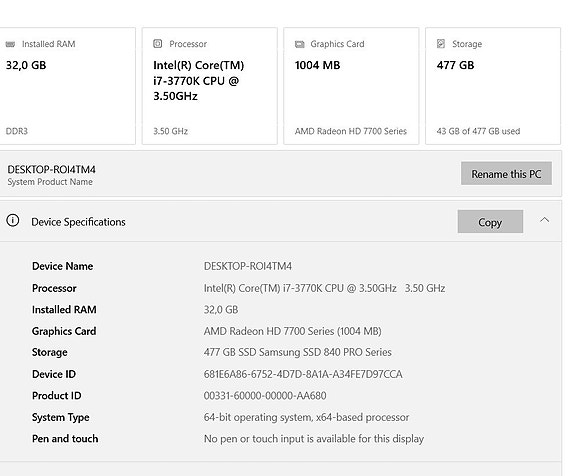The width and height of the screenshot is (575, 476).
Task: Click the Device Specifications info icon
Action: pyautogui.click(x=13, y=221)
